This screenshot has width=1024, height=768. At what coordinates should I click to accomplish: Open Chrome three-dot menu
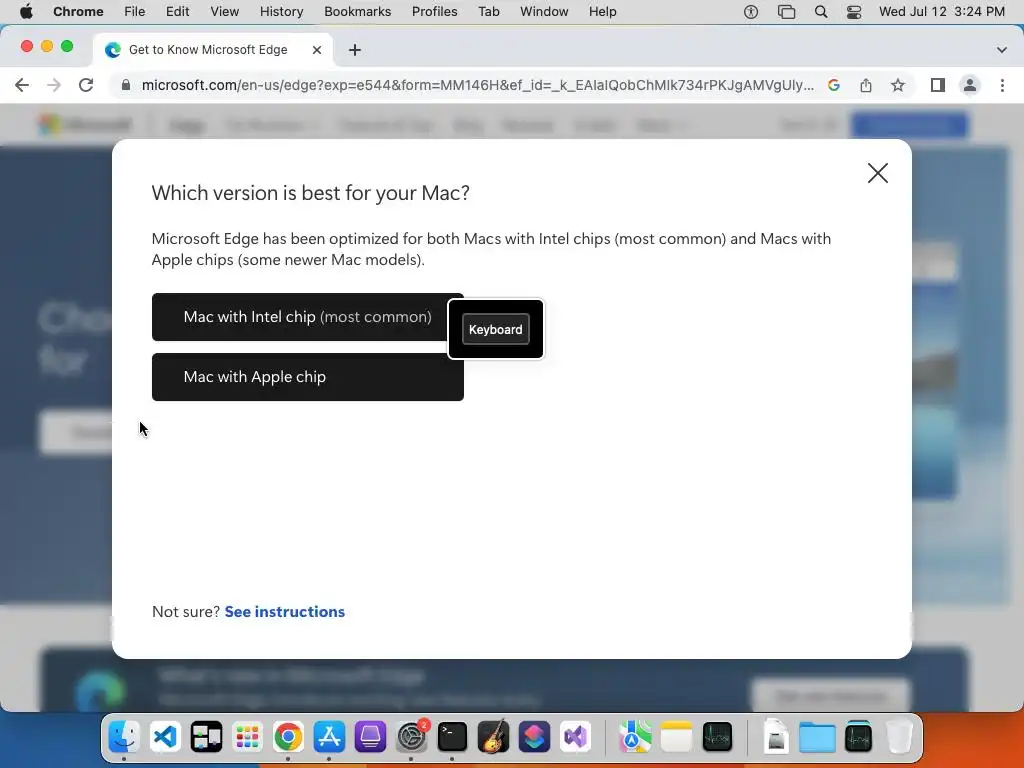1002,85
